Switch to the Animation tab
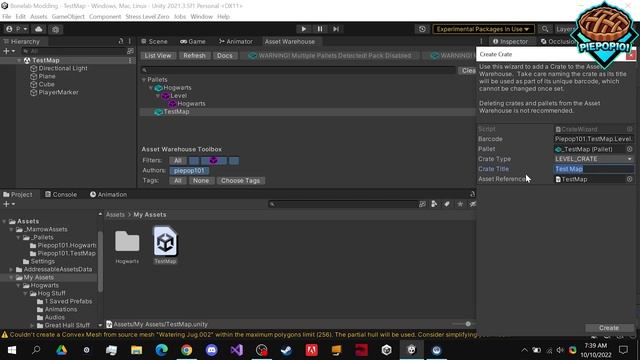Image resolution: width=640 pixels, height=360 pixels. (x=108, y=194)
